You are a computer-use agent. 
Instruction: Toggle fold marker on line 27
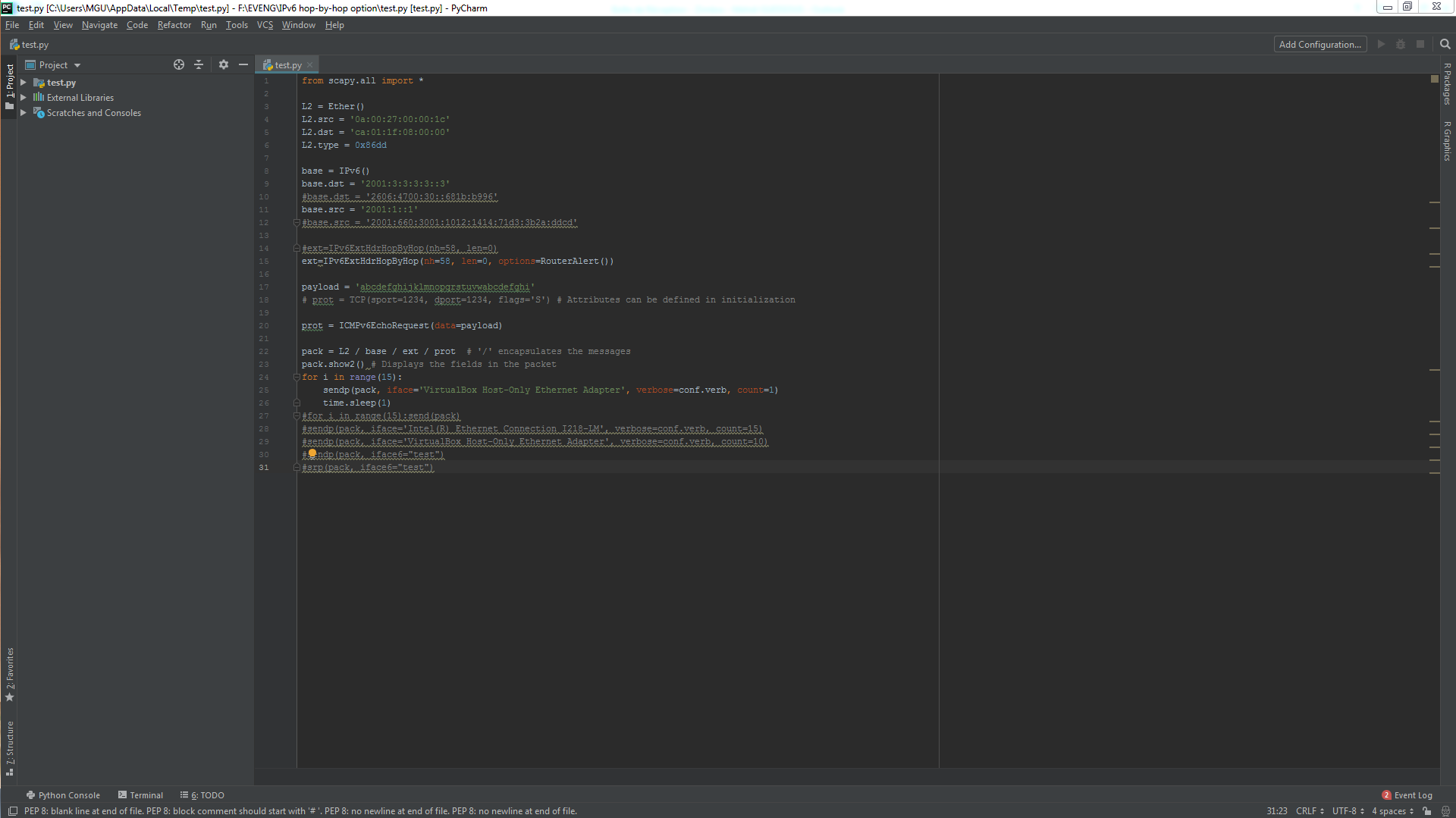(x=297, y=415)
